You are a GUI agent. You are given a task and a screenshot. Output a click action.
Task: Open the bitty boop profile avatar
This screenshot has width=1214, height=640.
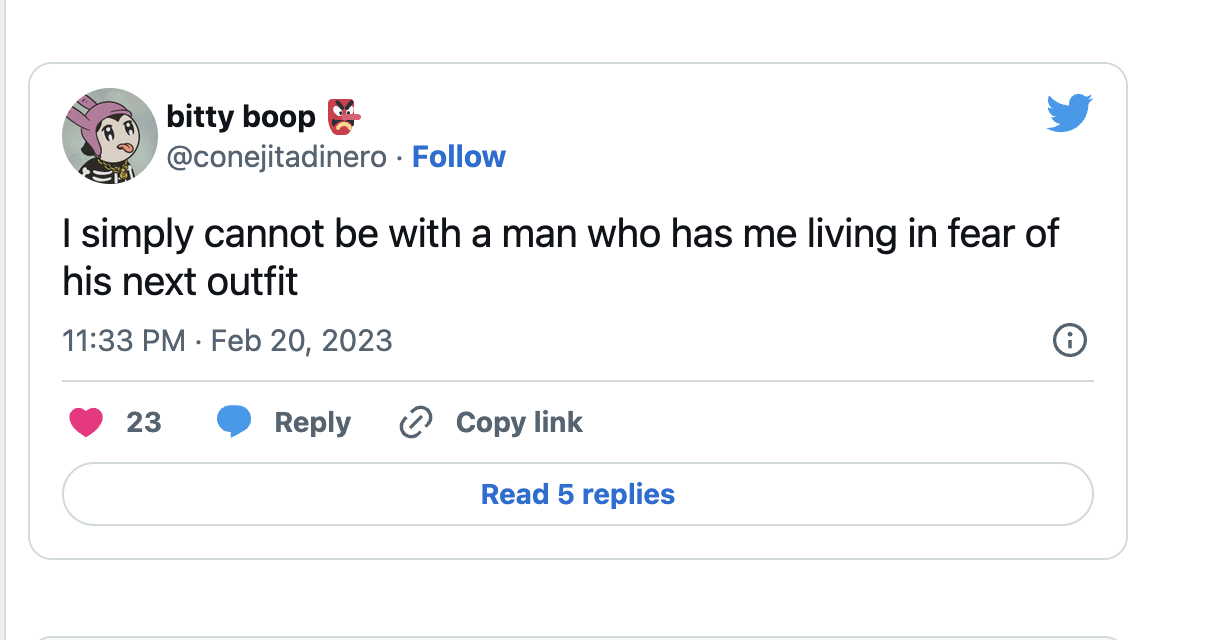tap(110, 135)
